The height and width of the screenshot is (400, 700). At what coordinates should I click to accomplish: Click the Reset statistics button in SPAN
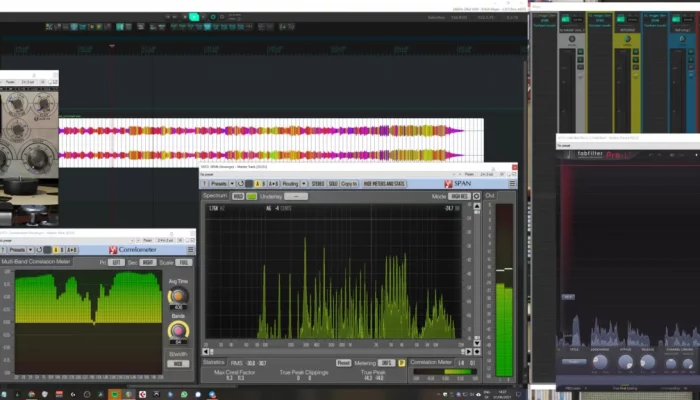(343, 362)
